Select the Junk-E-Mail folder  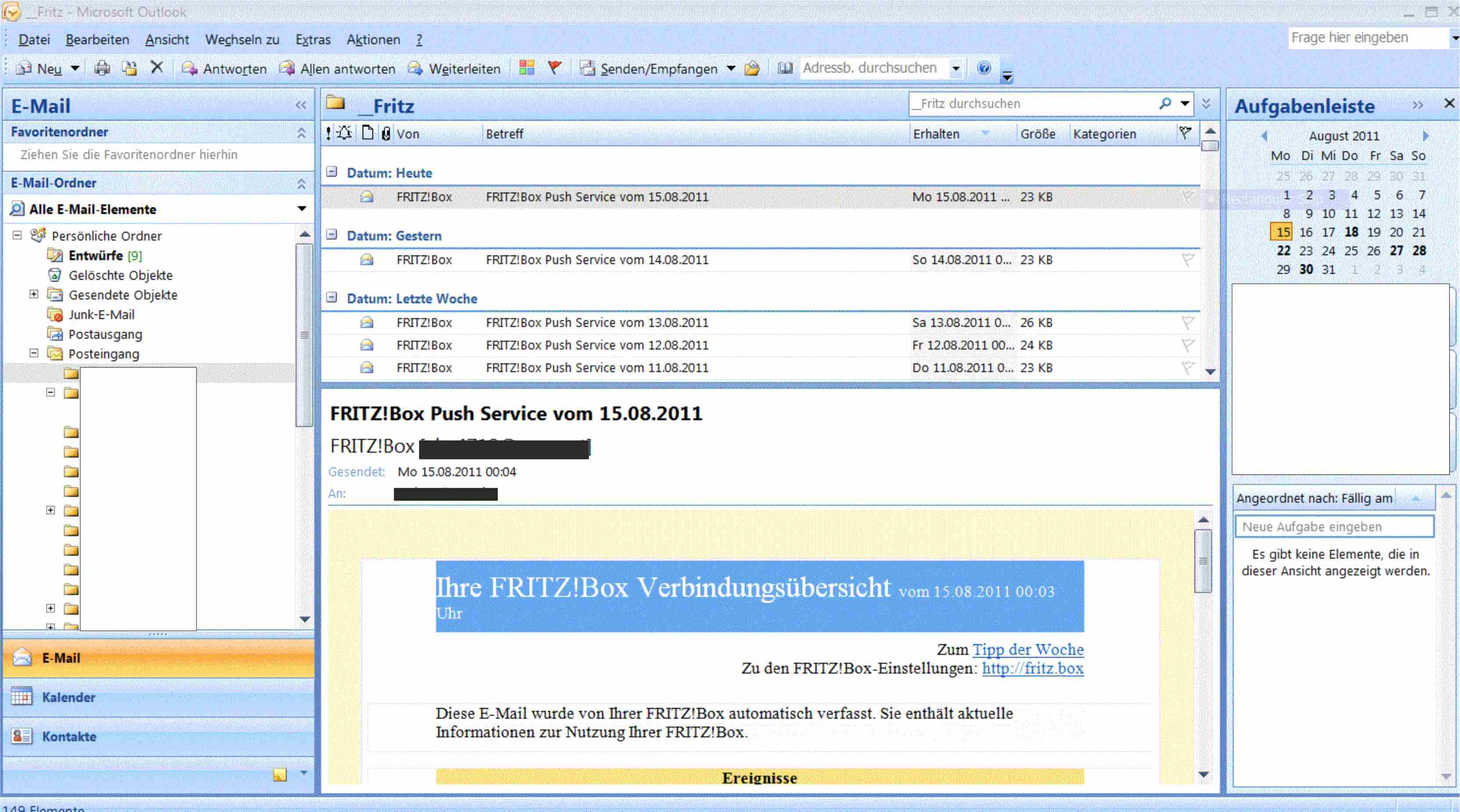click(92, 315)
